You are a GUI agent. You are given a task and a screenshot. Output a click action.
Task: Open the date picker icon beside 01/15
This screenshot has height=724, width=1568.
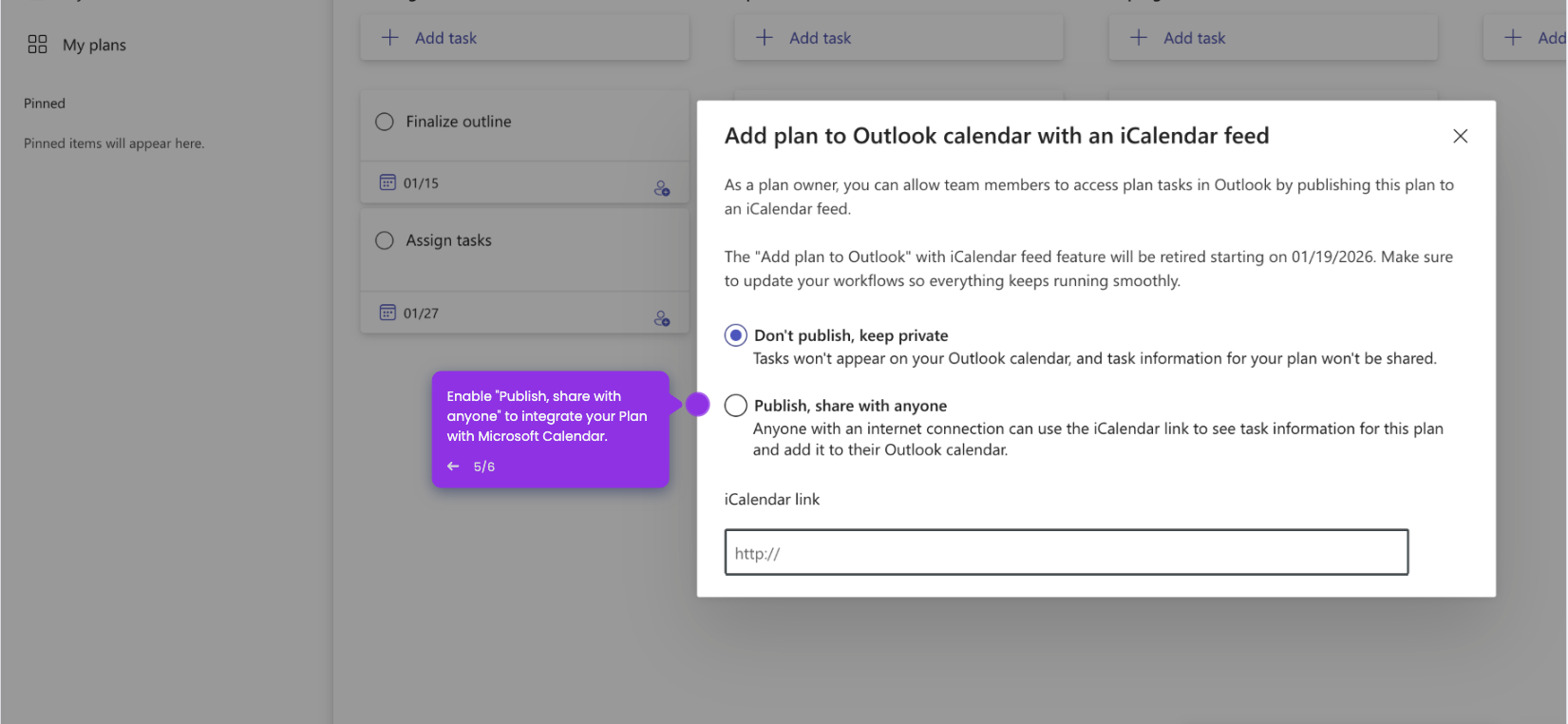[x=387, y=182]
